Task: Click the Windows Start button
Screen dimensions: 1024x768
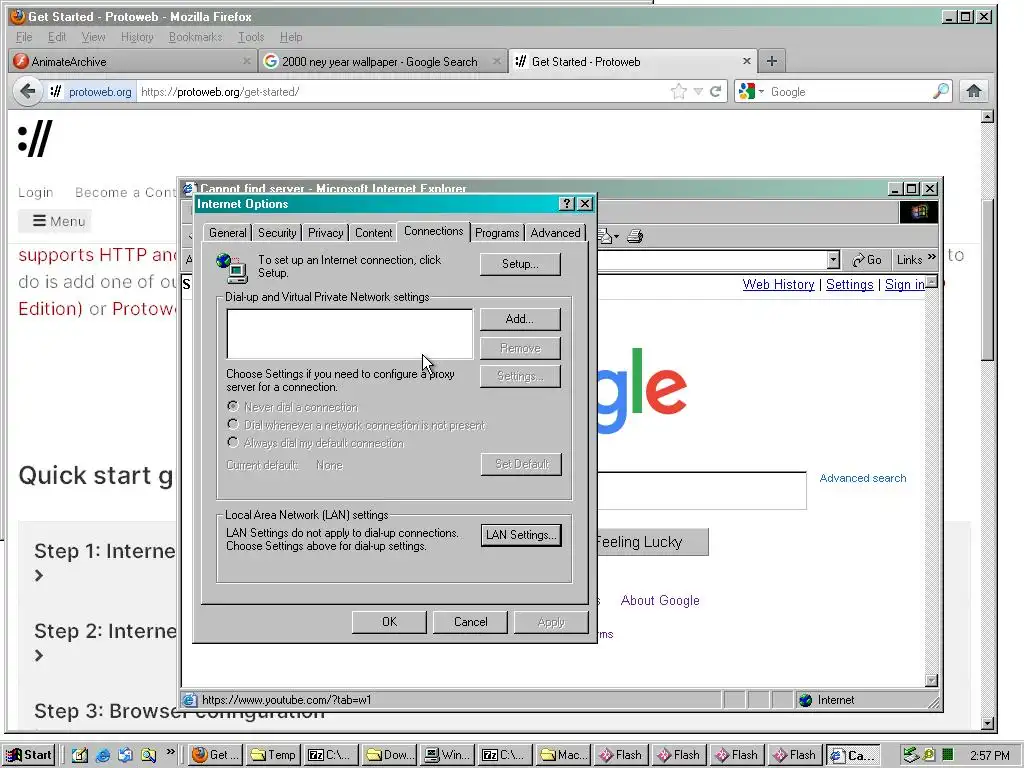Action: (x=28, y=755)
